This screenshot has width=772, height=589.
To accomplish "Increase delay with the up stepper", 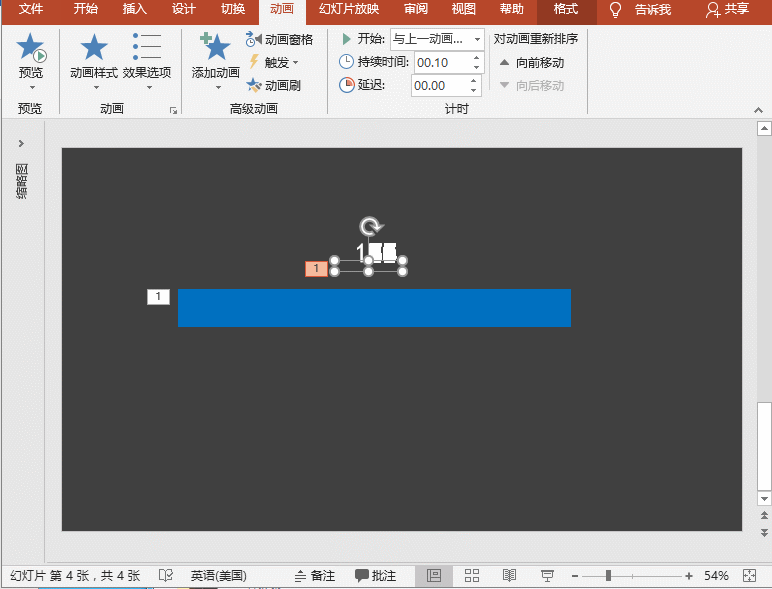I will (x=473, y=81).
